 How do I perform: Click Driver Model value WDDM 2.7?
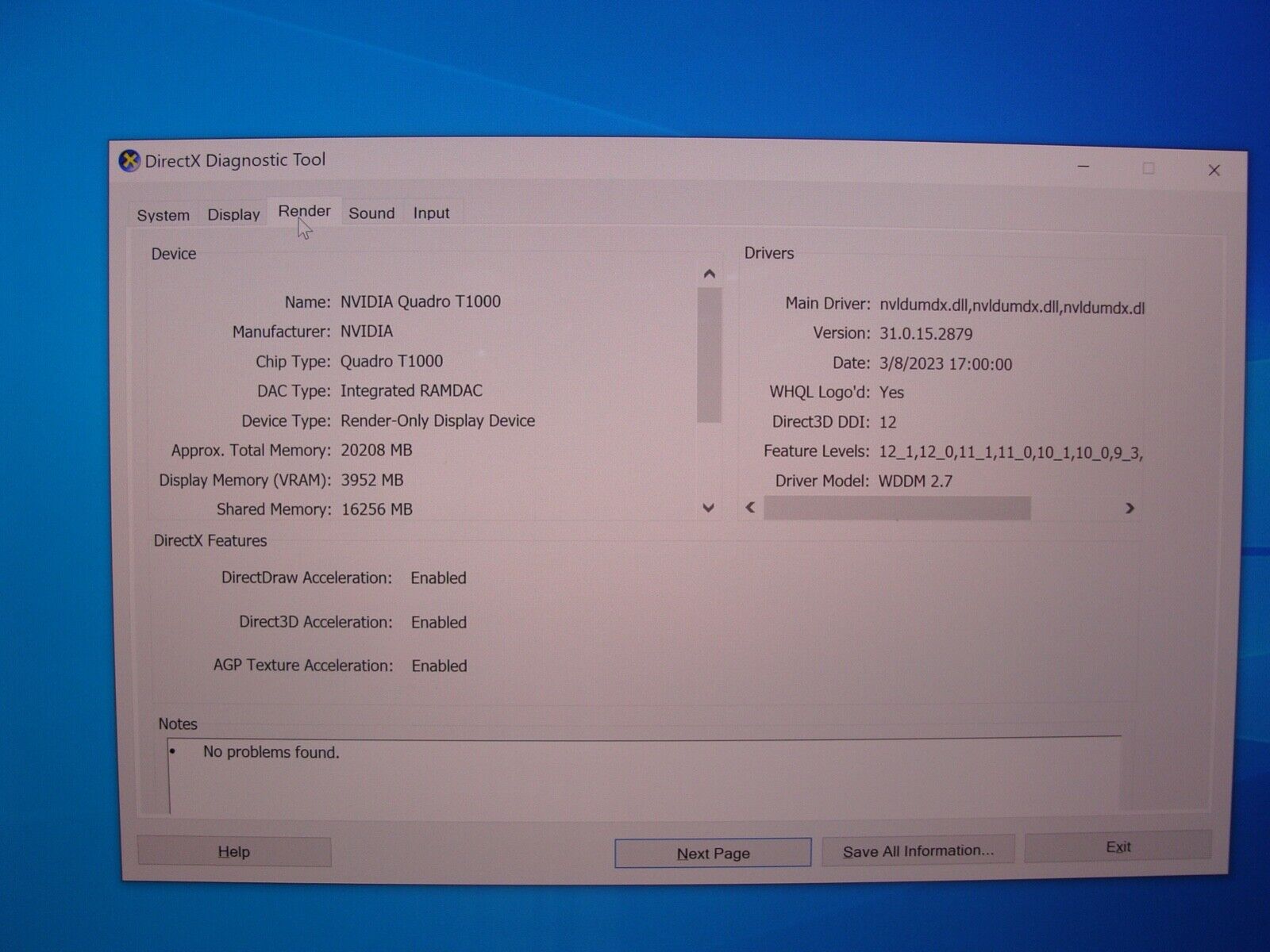[x=915, y=481]
